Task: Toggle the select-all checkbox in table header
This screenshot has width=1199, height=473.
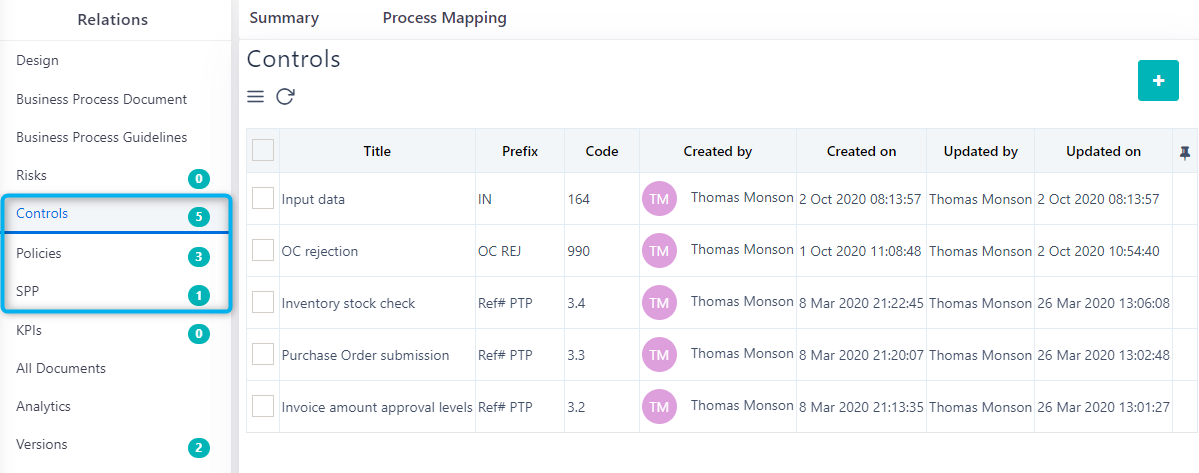Action: [x=263, y=151]
